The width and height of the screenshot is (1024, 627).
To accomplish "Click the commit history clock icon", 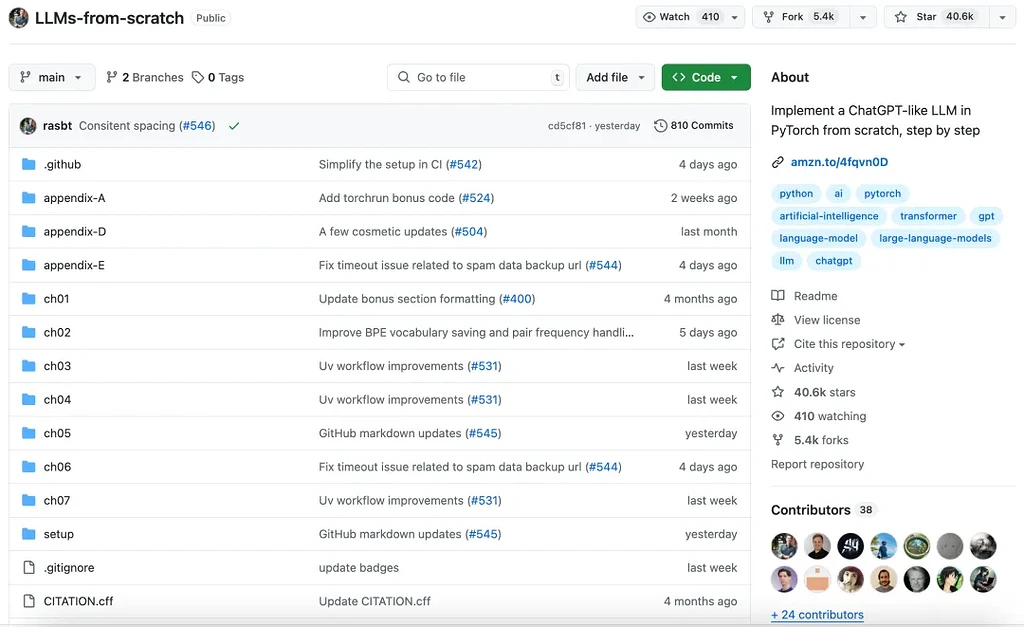I will pos(660,125).
